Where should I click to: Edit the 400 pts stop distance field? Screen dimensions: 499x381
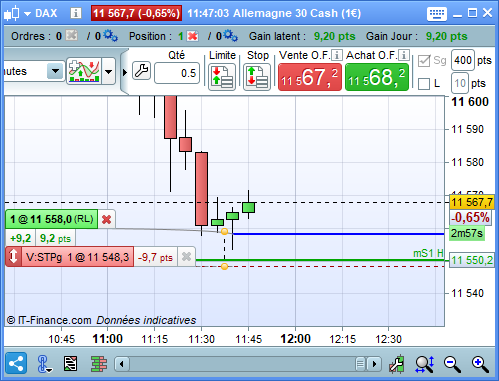click(463, 60)
